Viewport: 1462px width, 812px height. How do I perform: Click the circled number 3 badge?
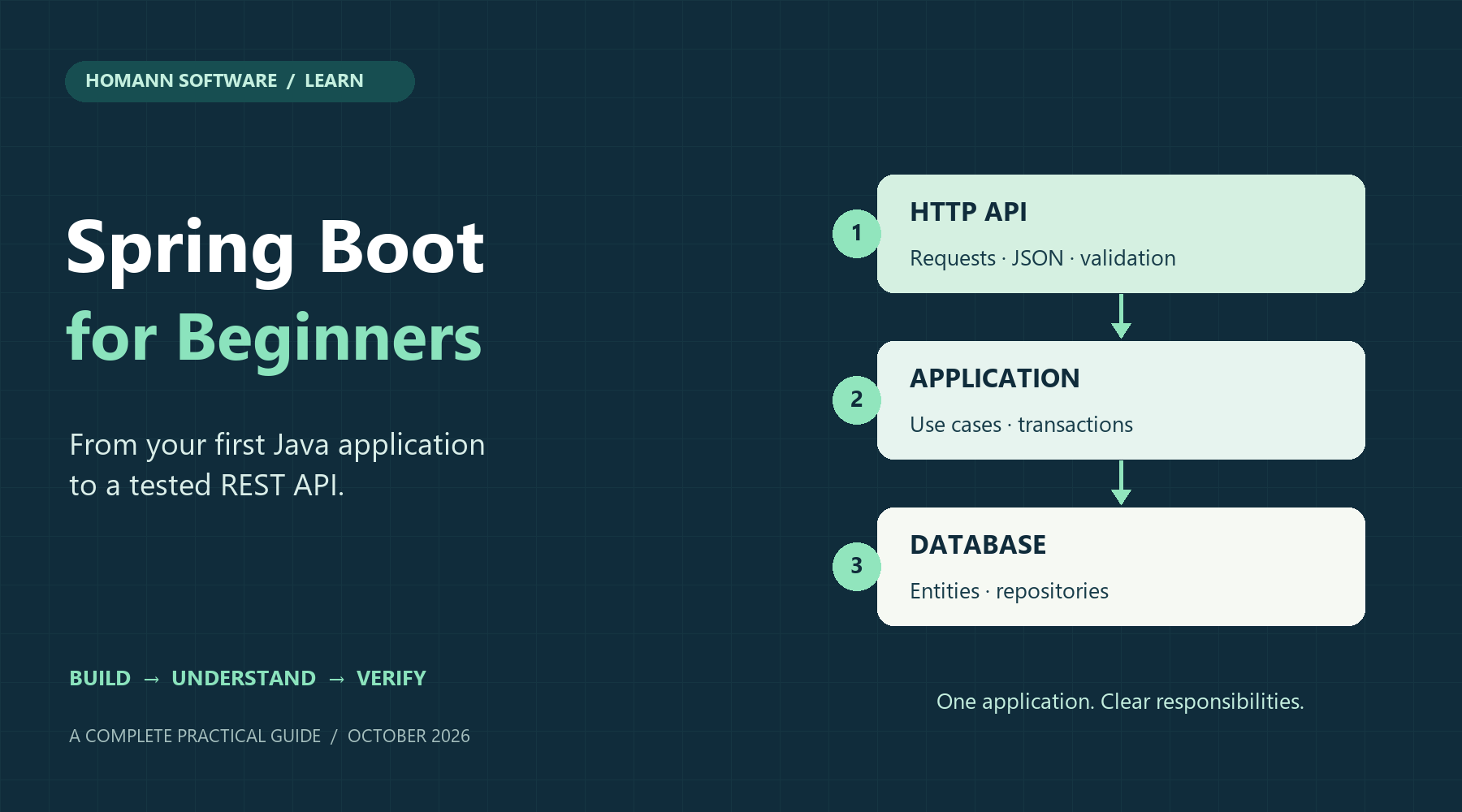click(x=856, y=567)
